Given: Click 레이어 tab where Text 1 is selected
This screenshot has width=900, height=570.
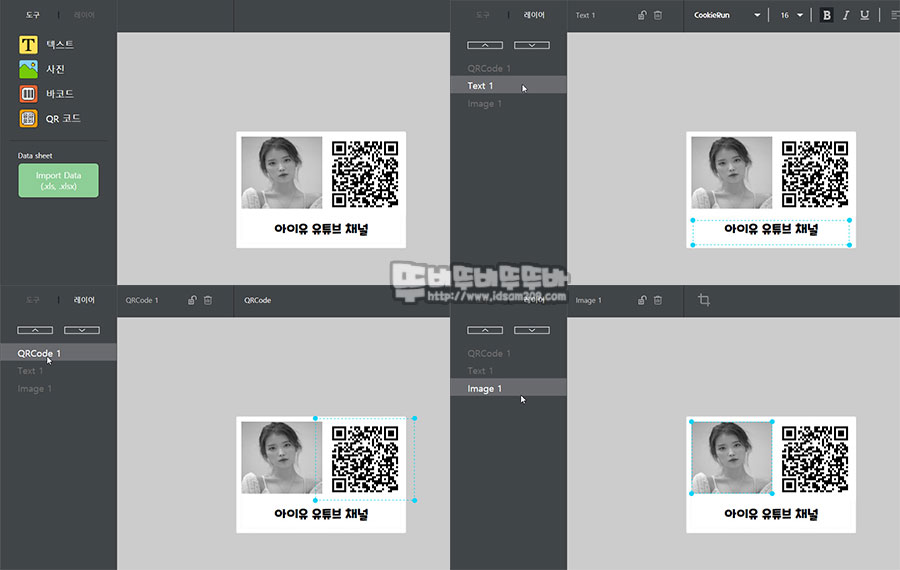Looking at the screenshot, I should [534, 15].
